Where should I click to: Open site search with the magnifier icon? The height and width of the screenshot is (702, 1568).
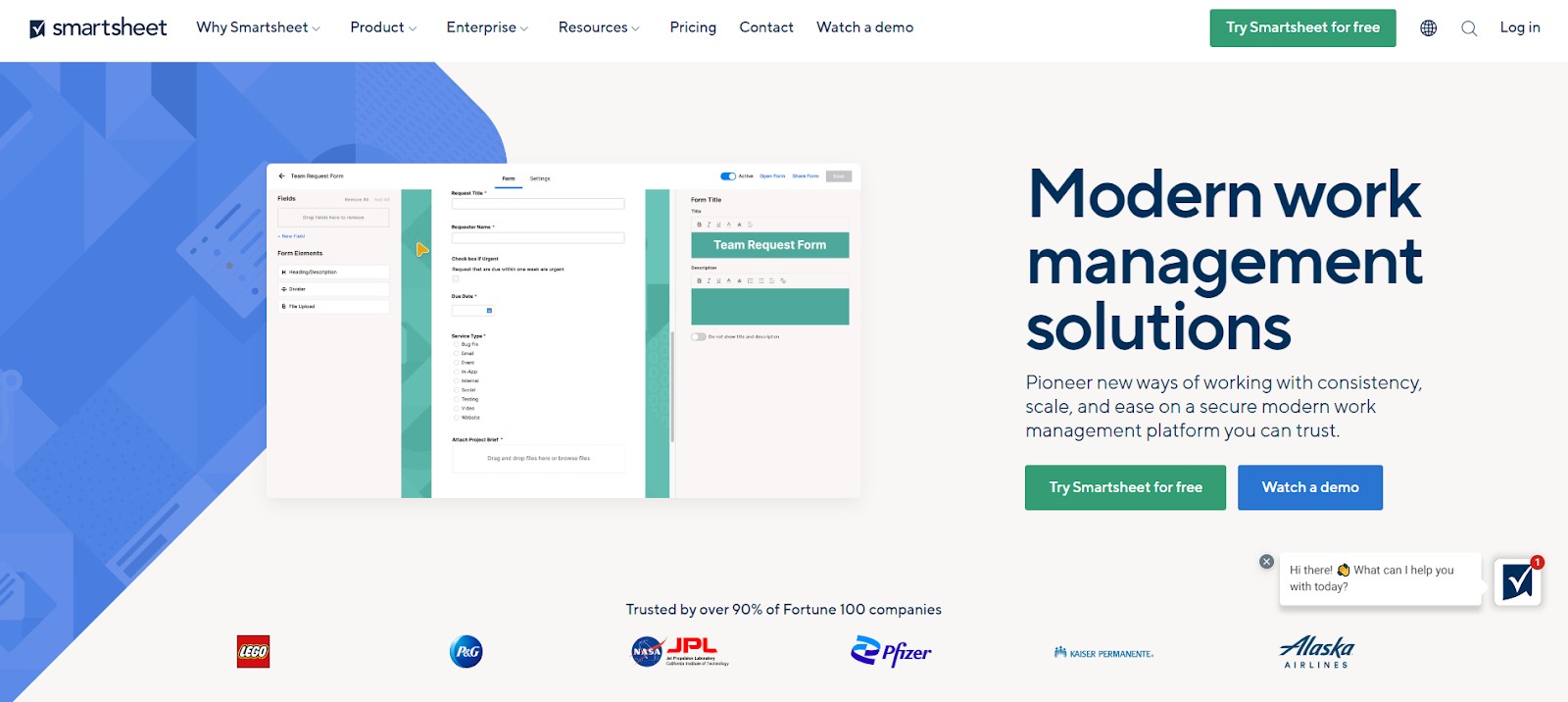click(x=1469, y=28)
